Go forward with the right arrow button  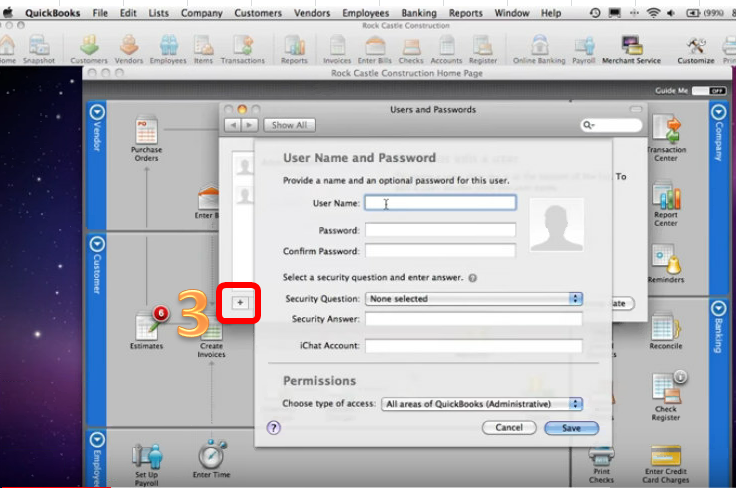tap(249, 125)
